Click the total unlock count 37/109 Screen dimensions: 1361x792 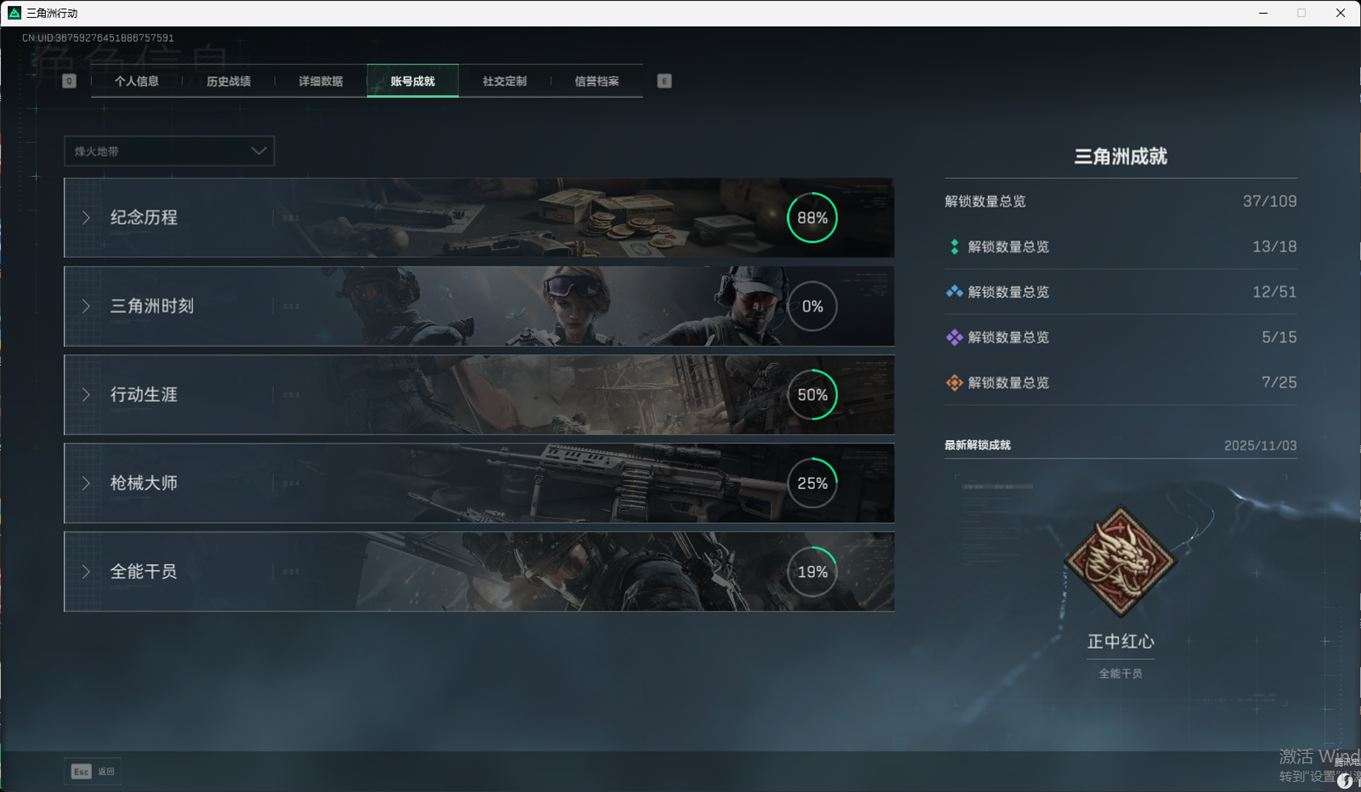pos(1270,201)
